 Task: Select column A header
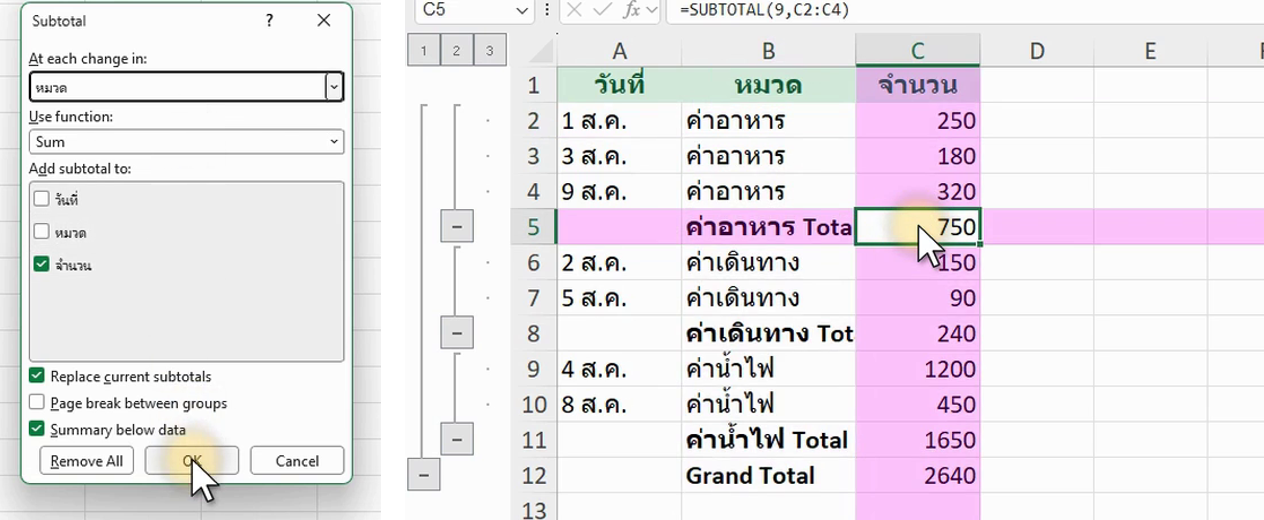[619, 50]
